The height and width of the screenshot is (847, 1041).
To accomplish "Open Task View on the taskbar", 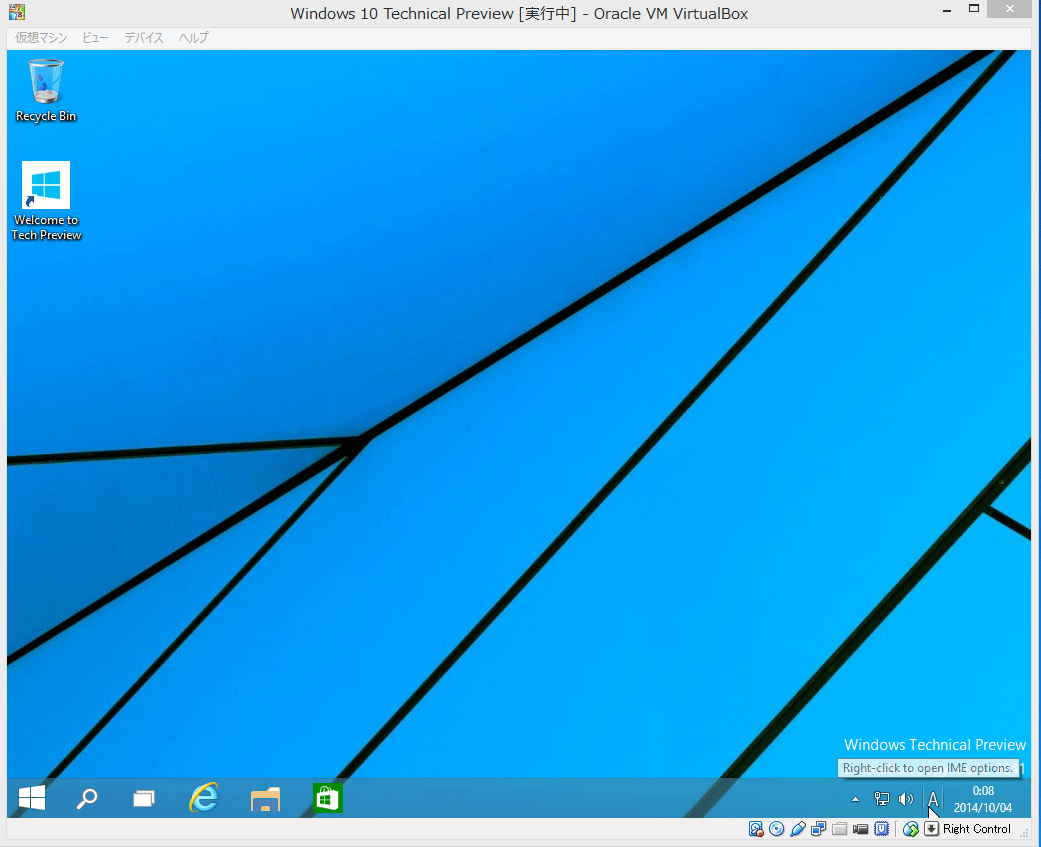I will tap(143, 798).
